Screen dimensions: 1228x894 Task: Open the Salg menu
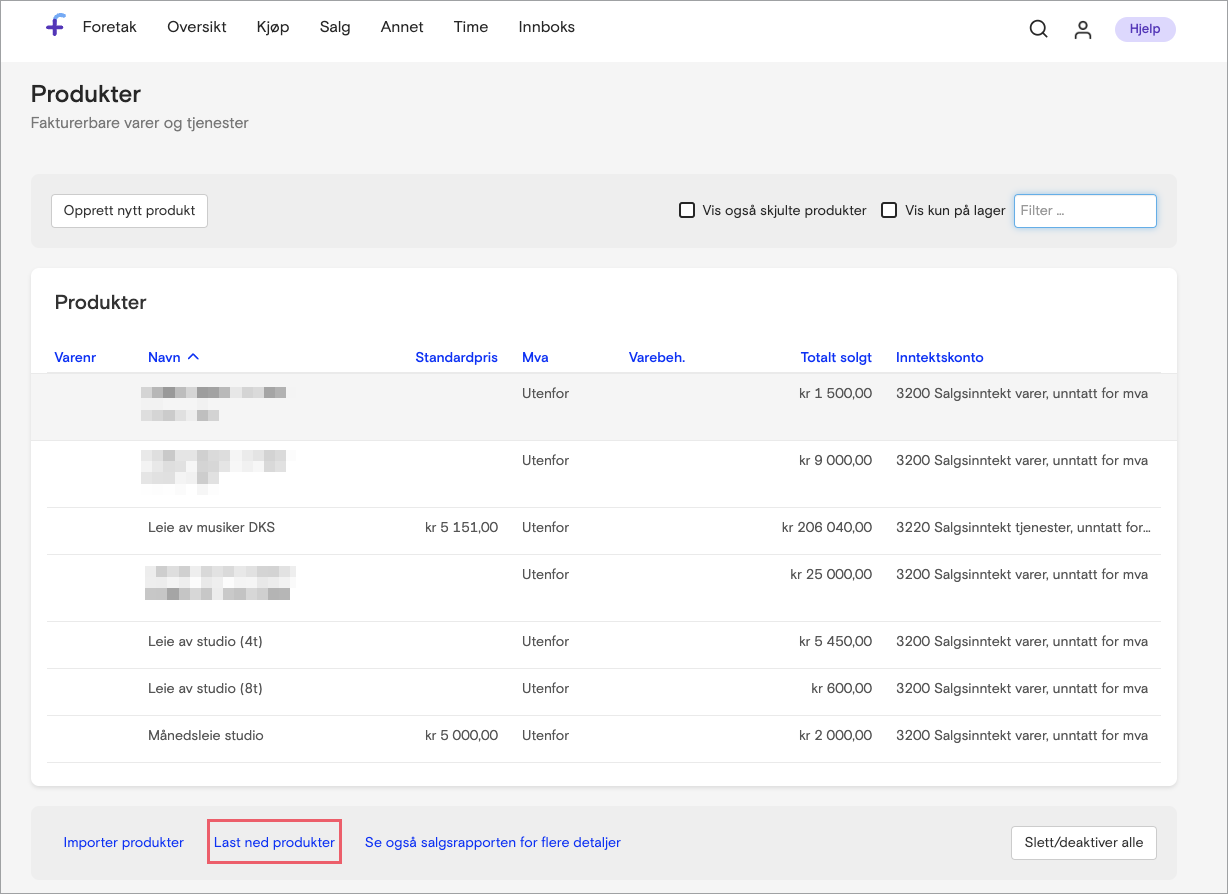click(335, 27)
